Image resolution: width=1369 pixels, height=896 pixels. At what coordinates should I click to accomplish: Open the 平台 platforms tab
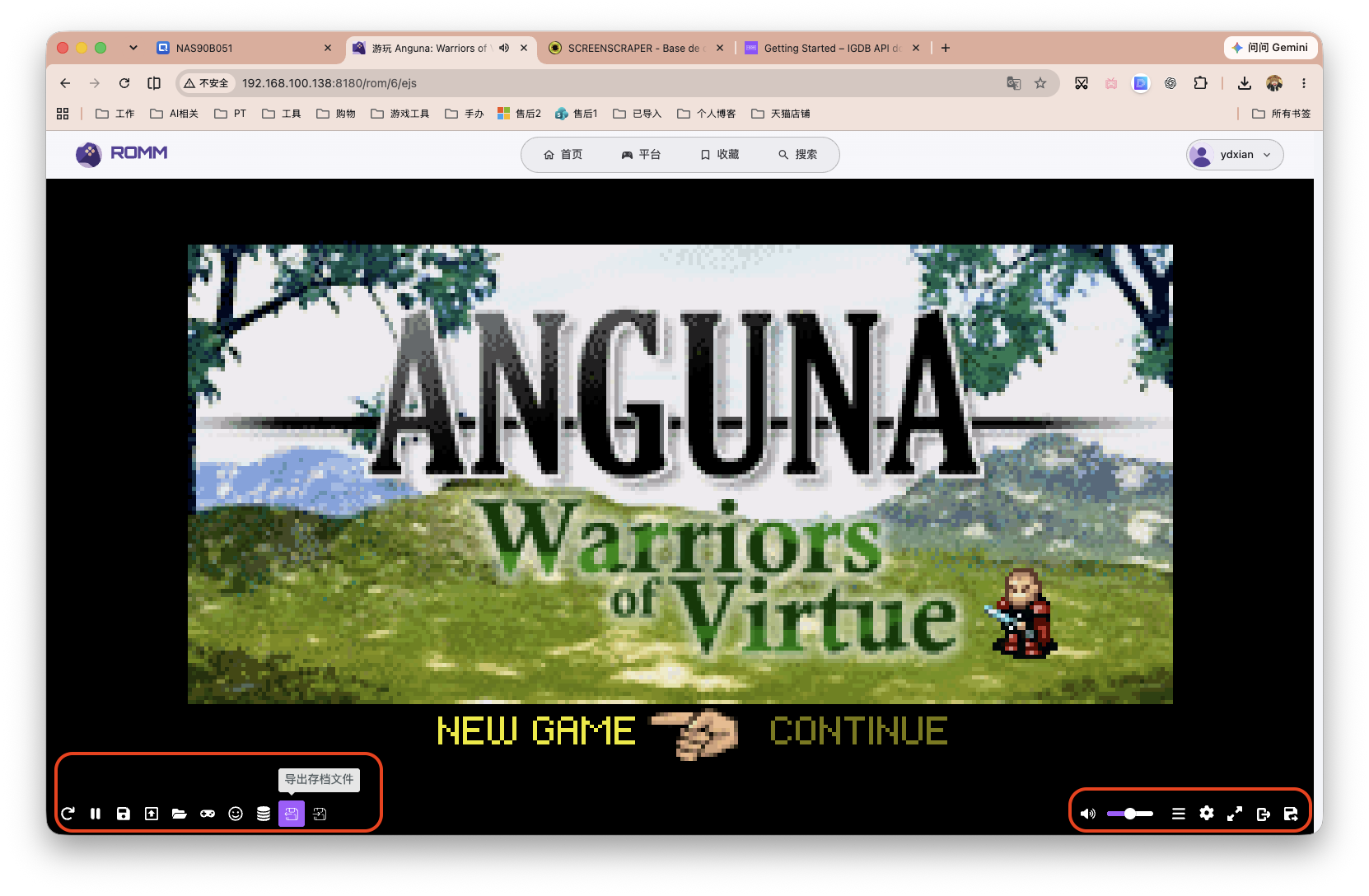coord(641,155)
